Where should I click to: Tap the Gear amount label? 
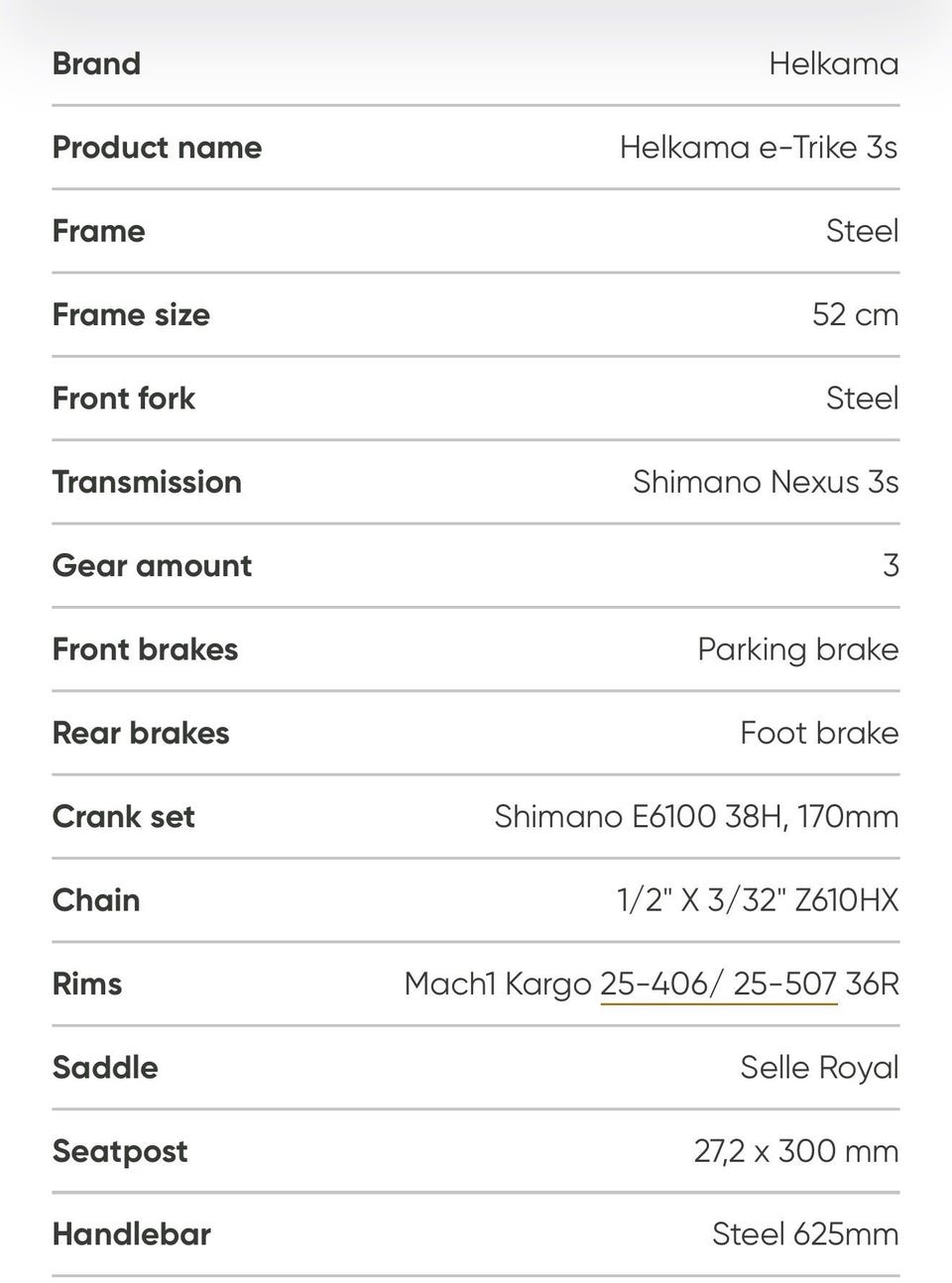(152, 565)
